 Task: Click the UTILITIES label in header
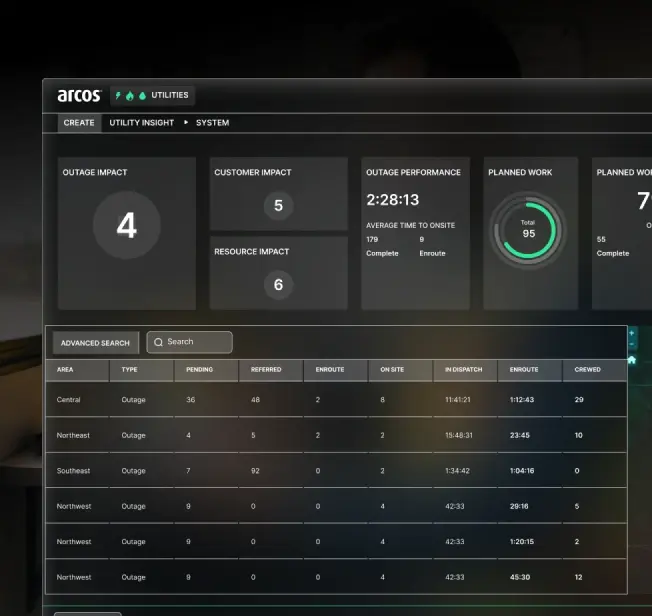170,95
